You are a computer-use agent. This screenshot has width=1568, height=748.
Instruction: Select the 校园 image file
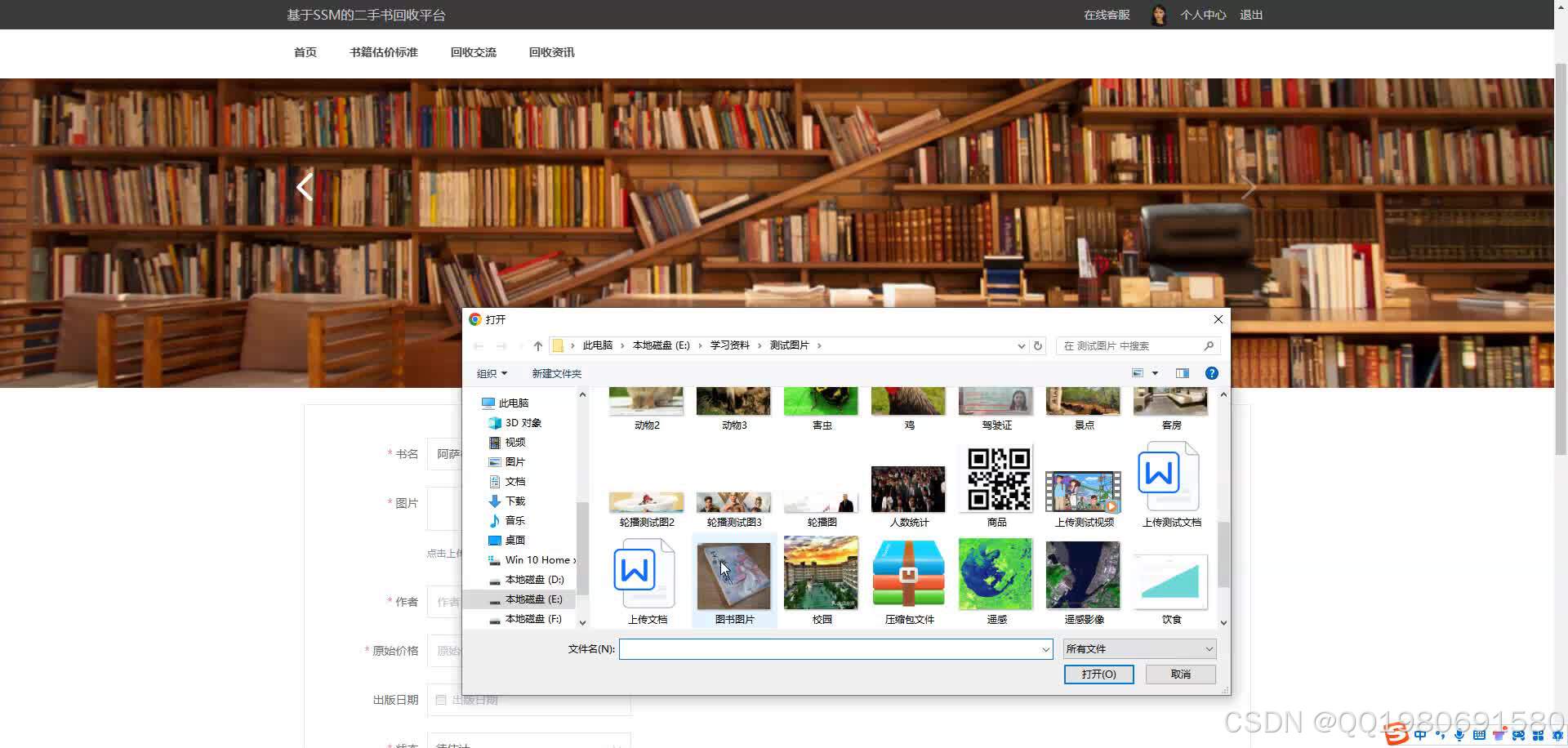coord(822,581)
